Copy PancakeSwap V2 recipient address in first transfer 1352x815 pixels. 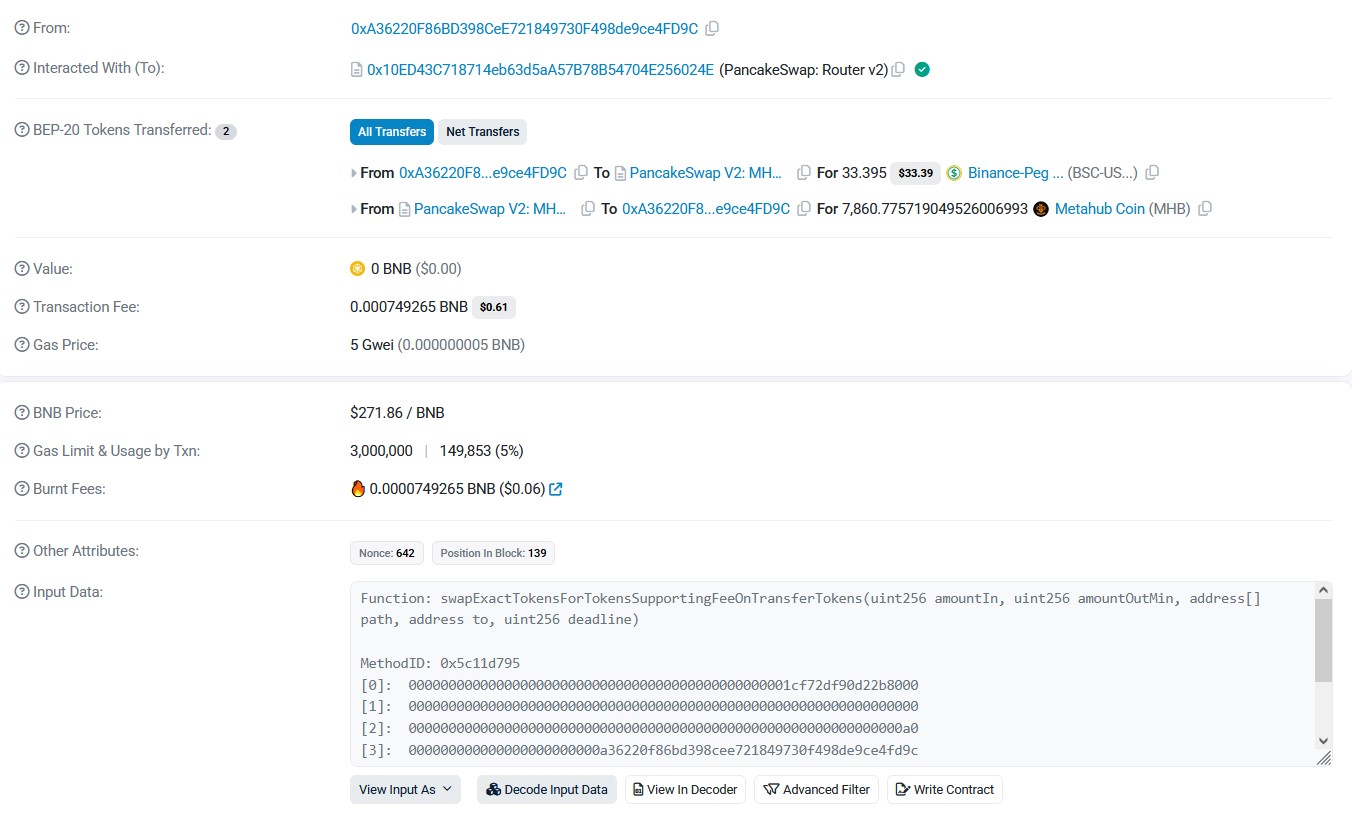pos(804,173)
